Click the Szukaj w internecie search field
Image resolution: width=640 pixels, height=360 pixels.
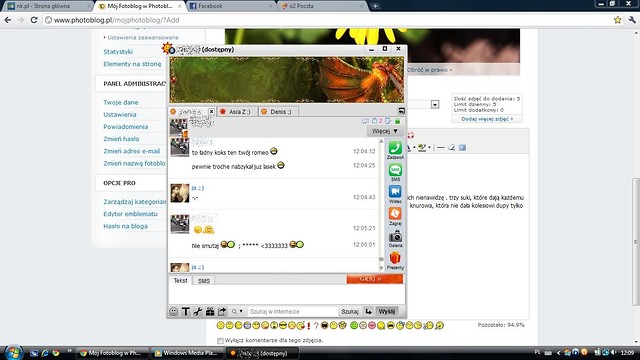(x=293, y=311)
